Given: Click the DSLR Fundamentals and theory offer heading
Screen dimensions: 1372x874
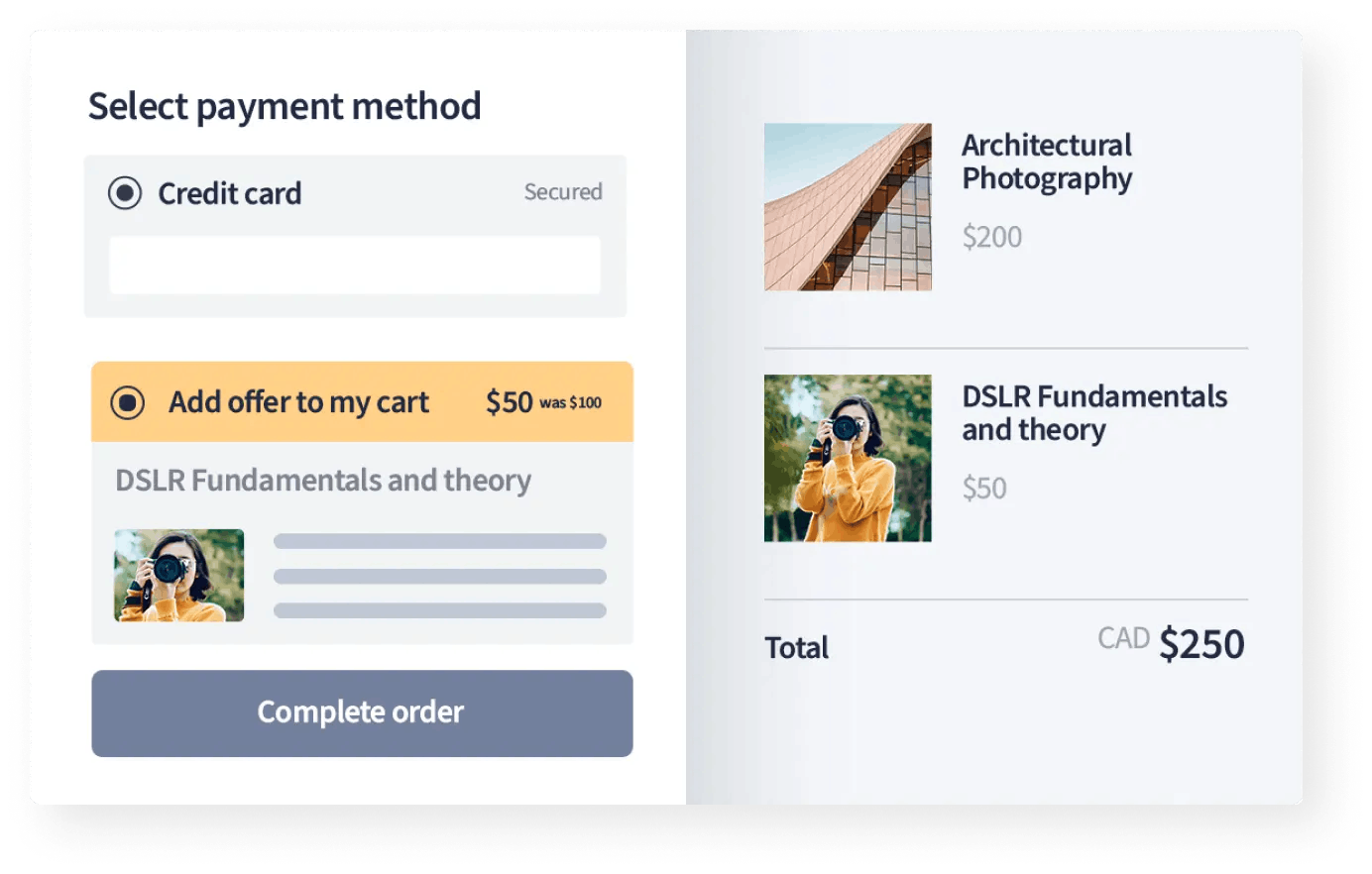Looking at the screenshot, I should pyautogui.click(x=323, y=481).
